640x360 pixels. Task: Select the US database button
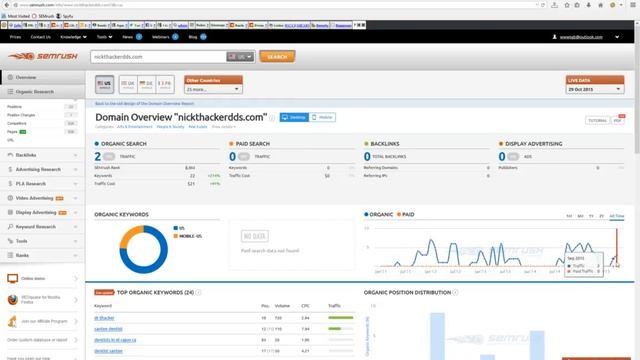pyautogui.click(x=104, y=84)
